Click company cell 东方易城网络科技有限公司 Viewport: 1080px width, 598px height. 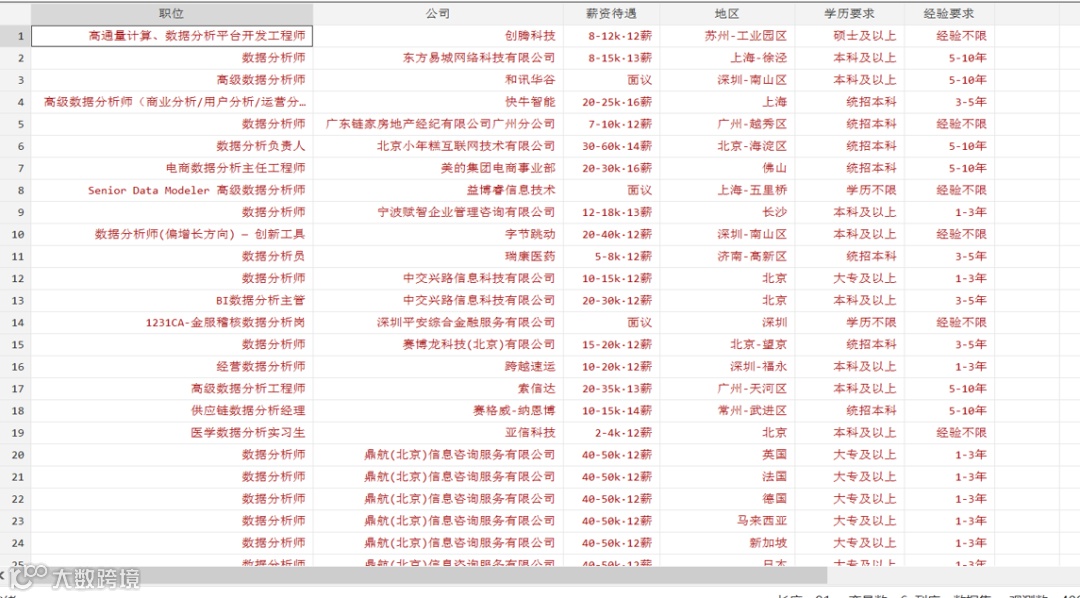click(x=438, y=58)
